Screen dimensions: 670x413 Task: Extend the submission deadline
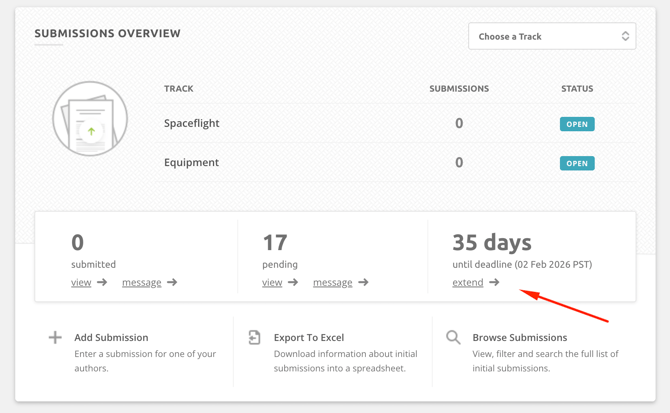[467, 283]
